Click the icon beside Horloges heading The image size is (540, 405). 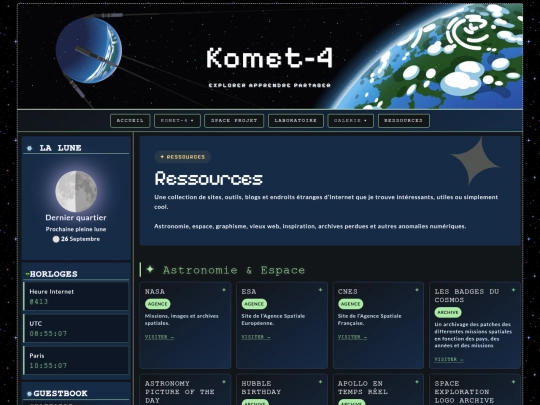(28, 274)
